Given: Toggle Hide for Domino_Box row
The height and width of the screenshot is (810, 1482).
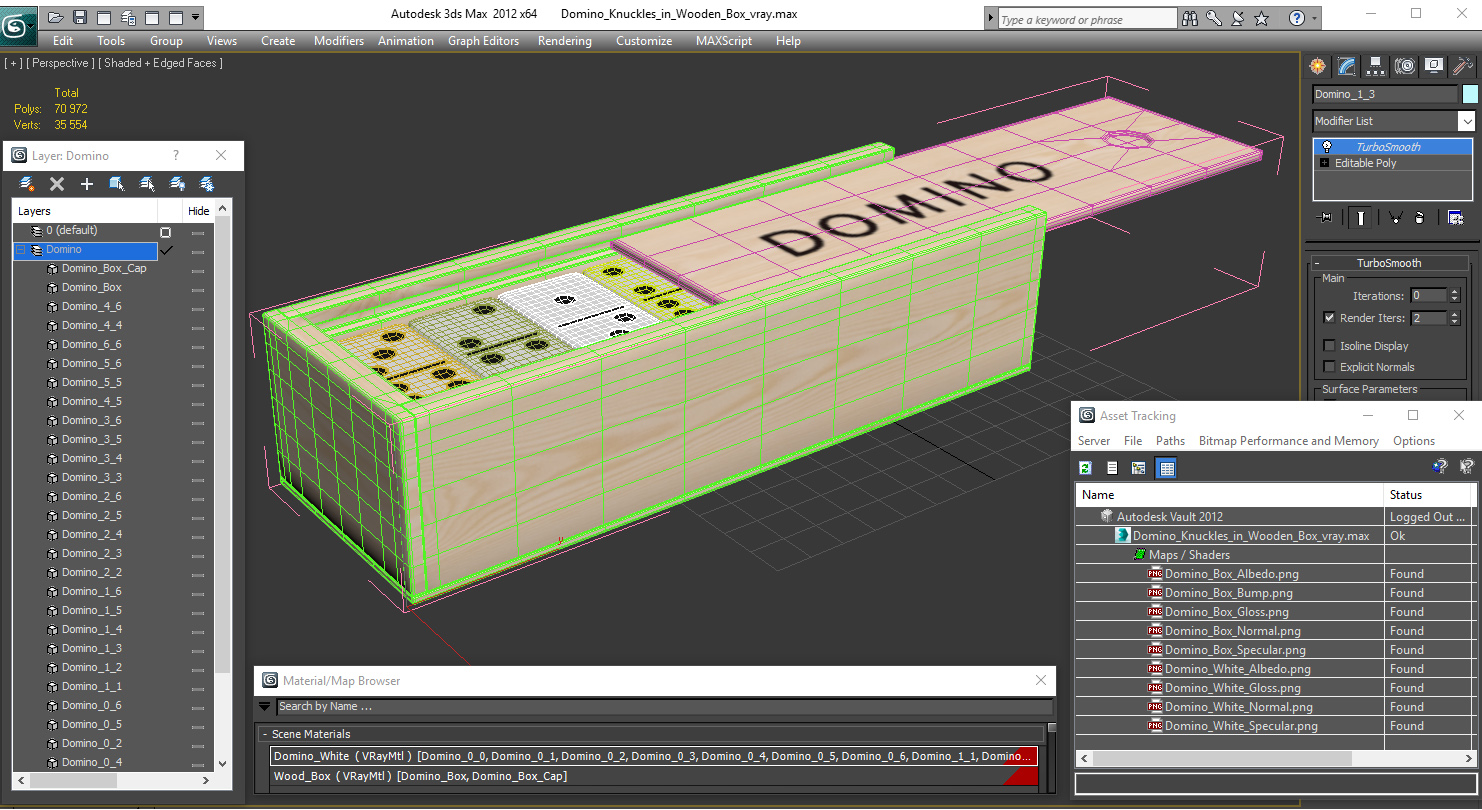Looking at the screenshot, I should [x=198, y=288].
